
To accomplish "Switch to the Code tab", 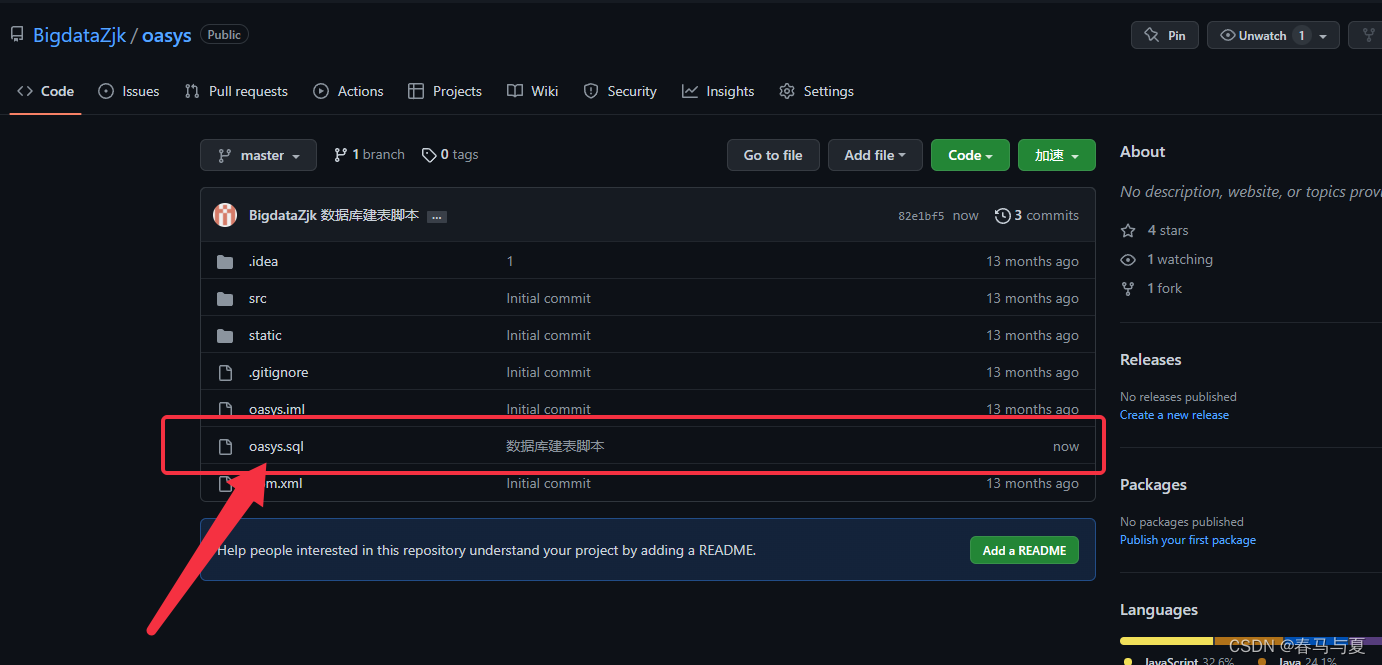I will coord(46,91).
